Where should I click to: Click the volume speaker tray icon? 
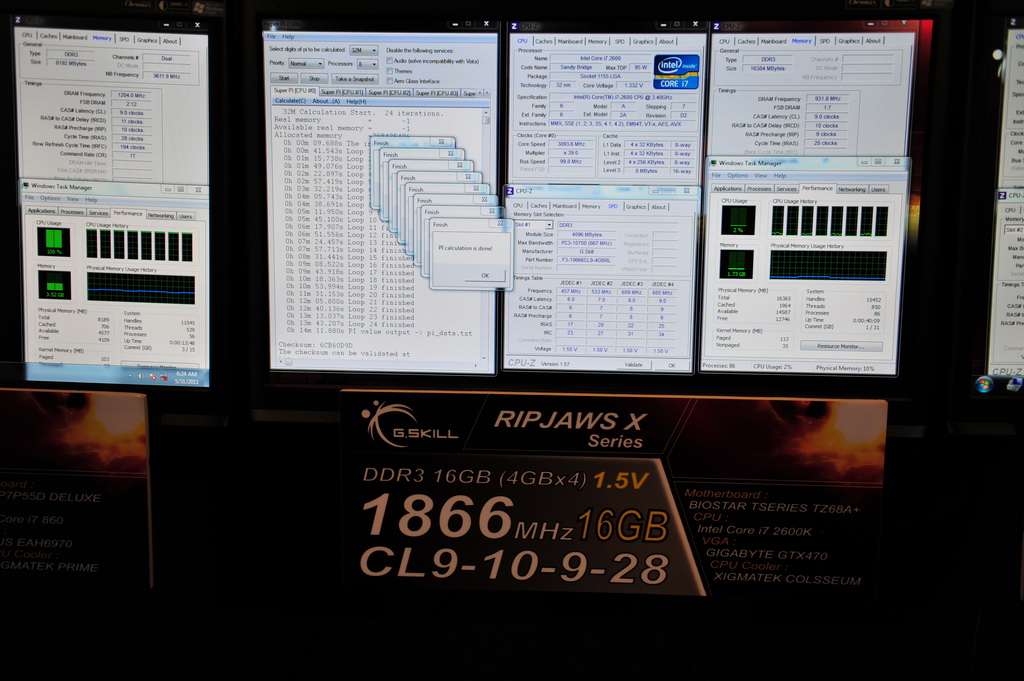pos(140,376)
